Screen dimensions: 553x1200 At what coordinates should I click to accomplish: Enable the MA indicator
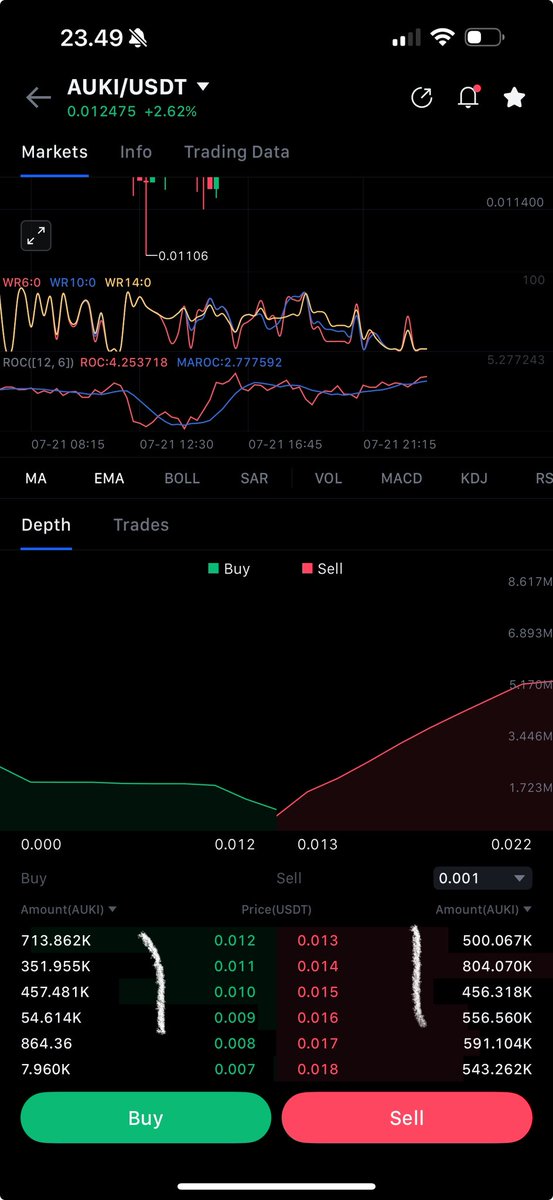point(36,478)
